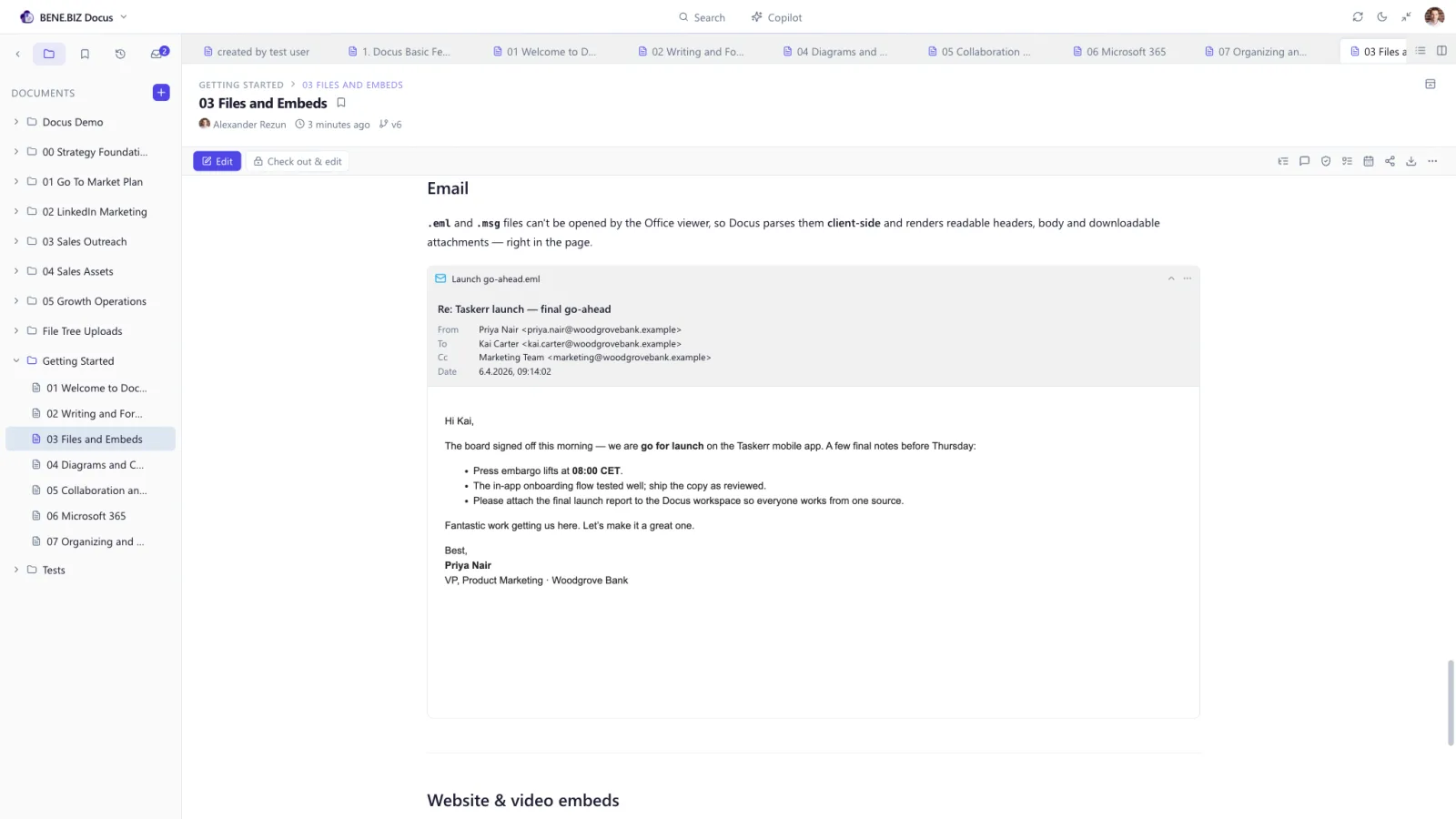Screen dimensions: 1456x819
Task: Collapse the sidebar with the back chevron
Action: (x=17, y=54)
